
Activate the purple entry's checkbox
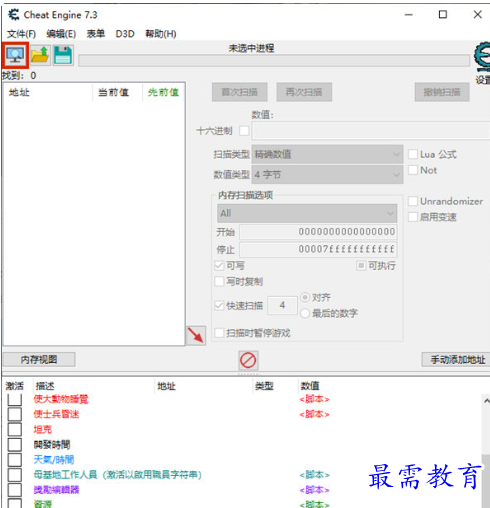(x=15, y=490)
